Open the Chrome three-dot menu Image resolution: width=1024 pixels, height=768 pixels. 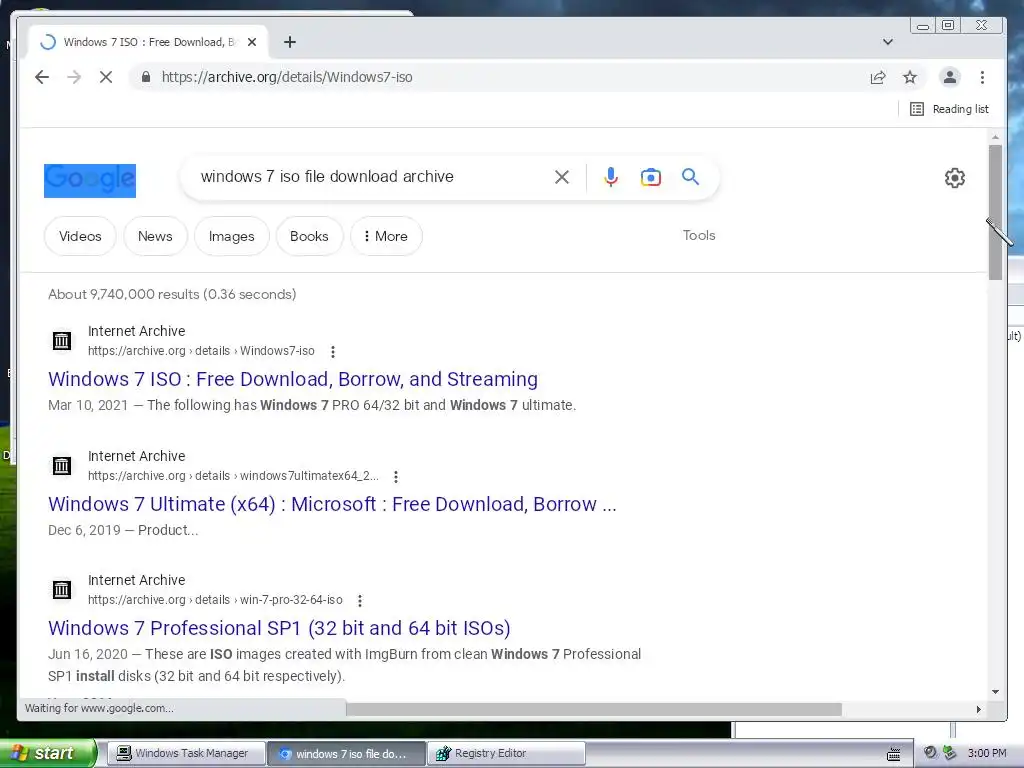coord(982,78)
